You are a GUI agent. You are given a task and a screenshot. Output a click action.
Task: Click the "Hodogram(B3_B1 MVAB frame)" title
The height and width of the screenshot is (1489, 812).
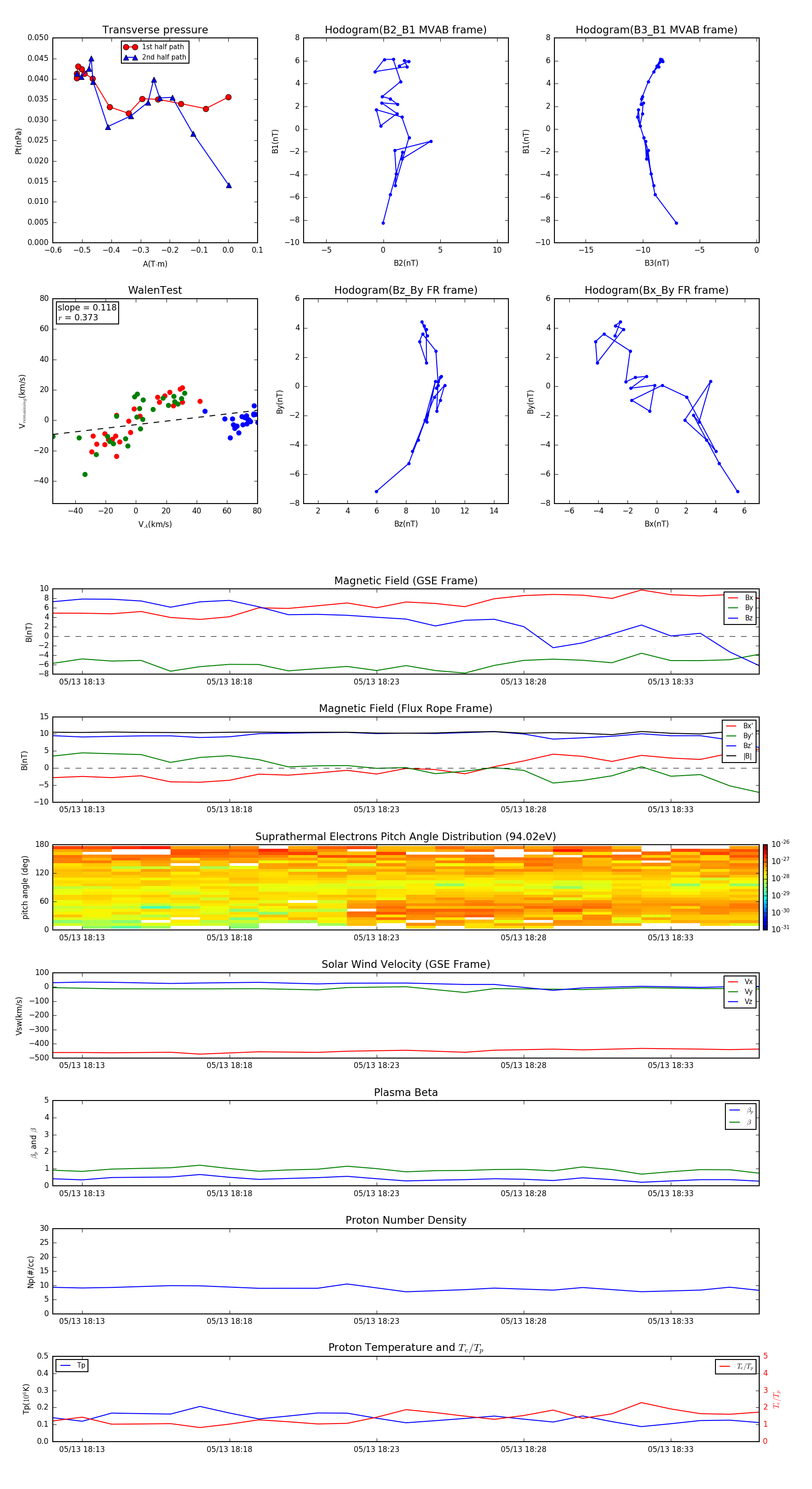pyautogui.click(x=656, y=30)
